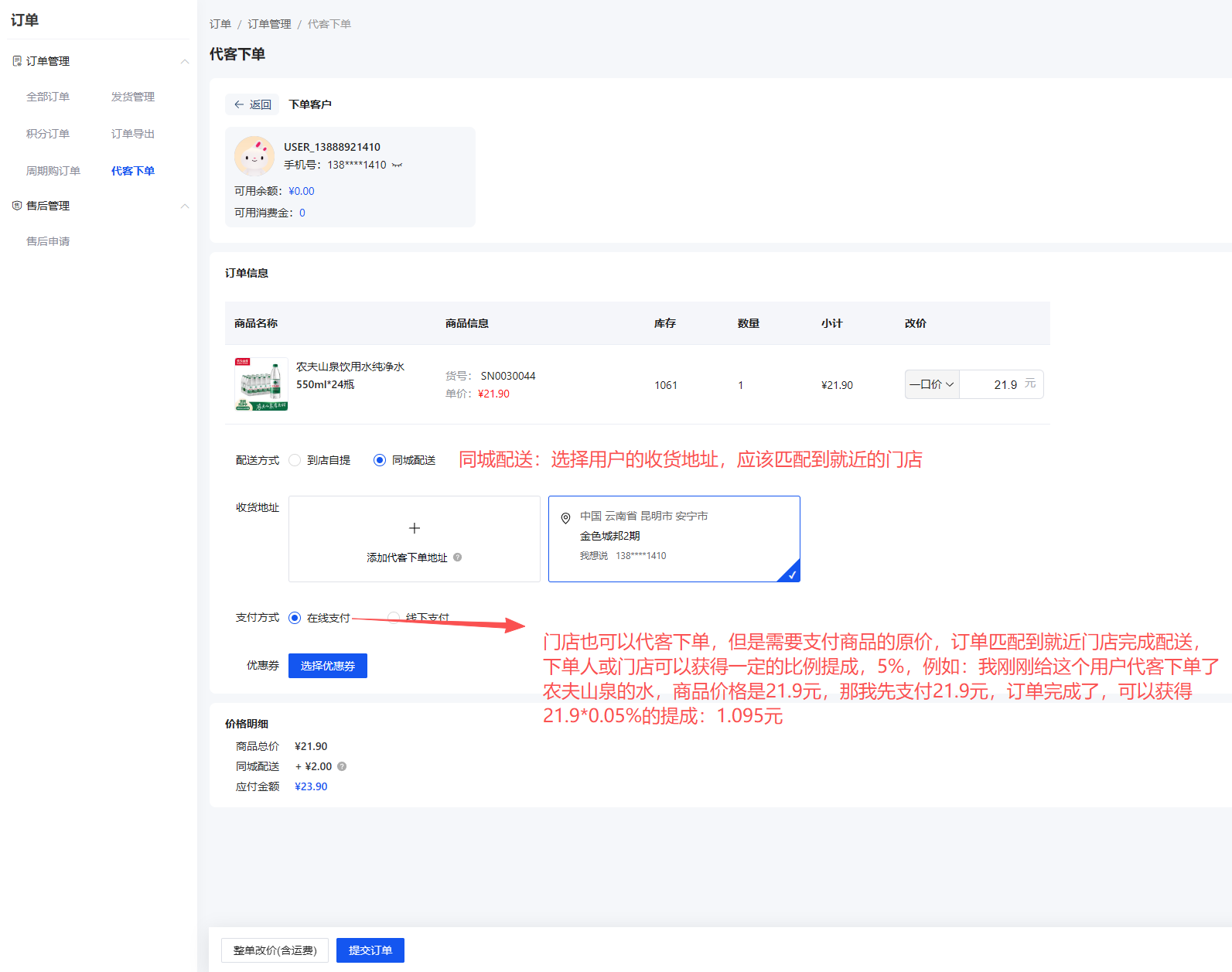Choose 在线支付 payment method
This screenshot has width=1232, height=972.
point(295,618)
